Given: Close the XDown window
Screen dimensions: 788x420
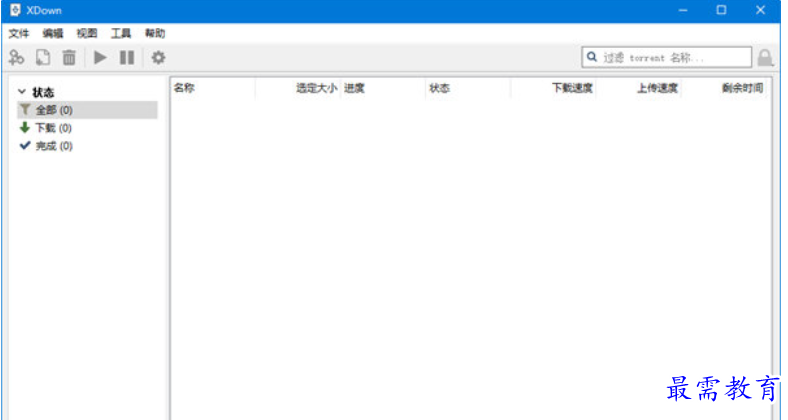Looking at the screenshot, I should 760,10.
